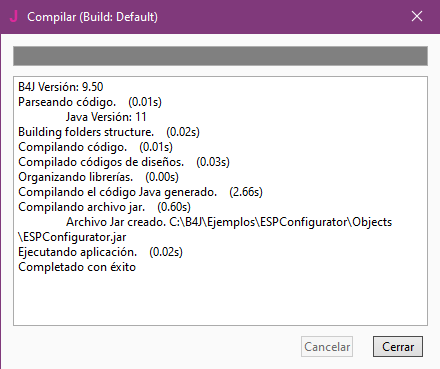Click the 'Java Versión: 11' line
Viewport: 440px width, 369px height.
pyautogui.click(x=106, y=117)
